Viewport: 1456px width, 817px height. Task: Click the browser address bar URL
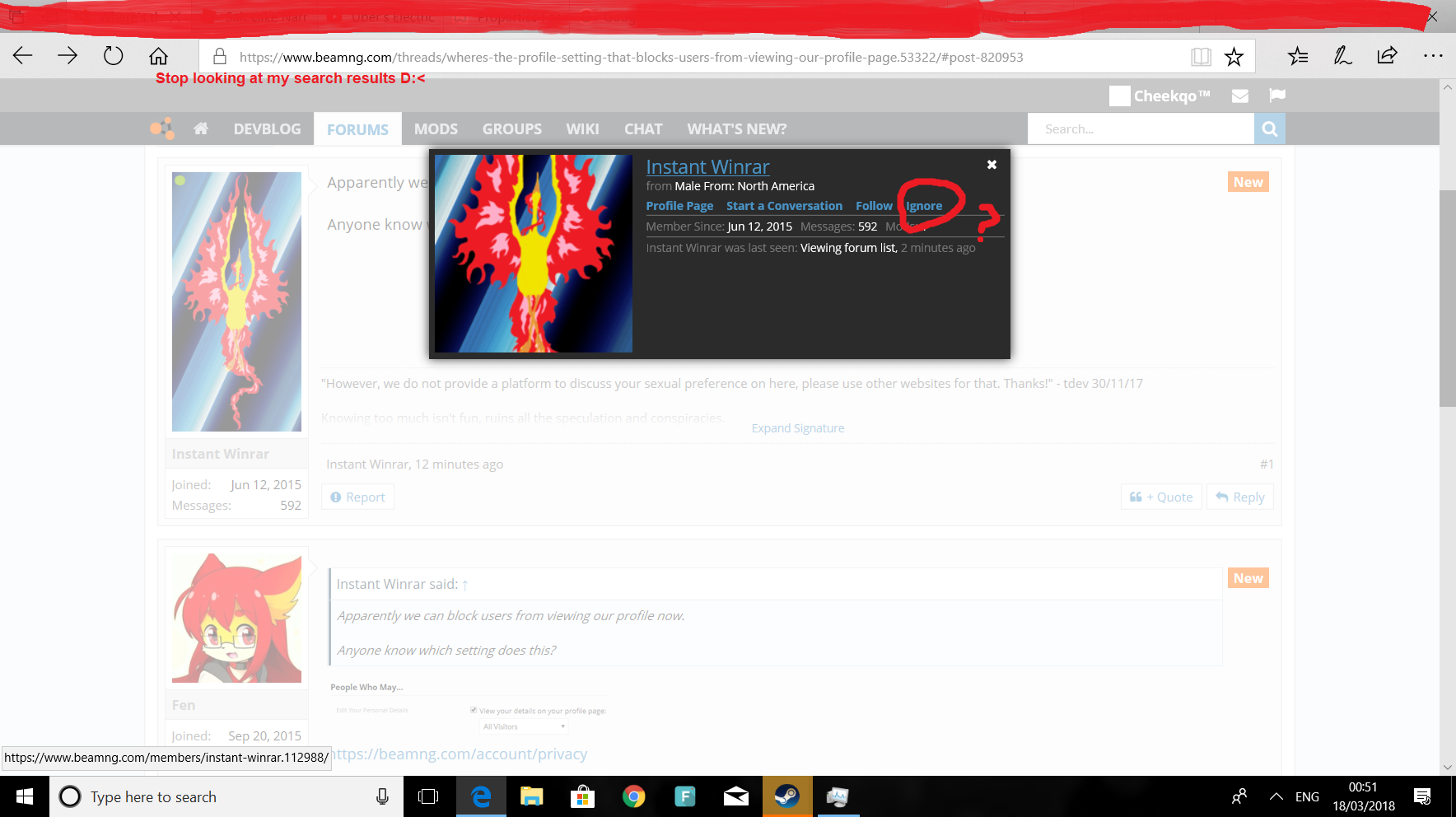pos(631,57)
